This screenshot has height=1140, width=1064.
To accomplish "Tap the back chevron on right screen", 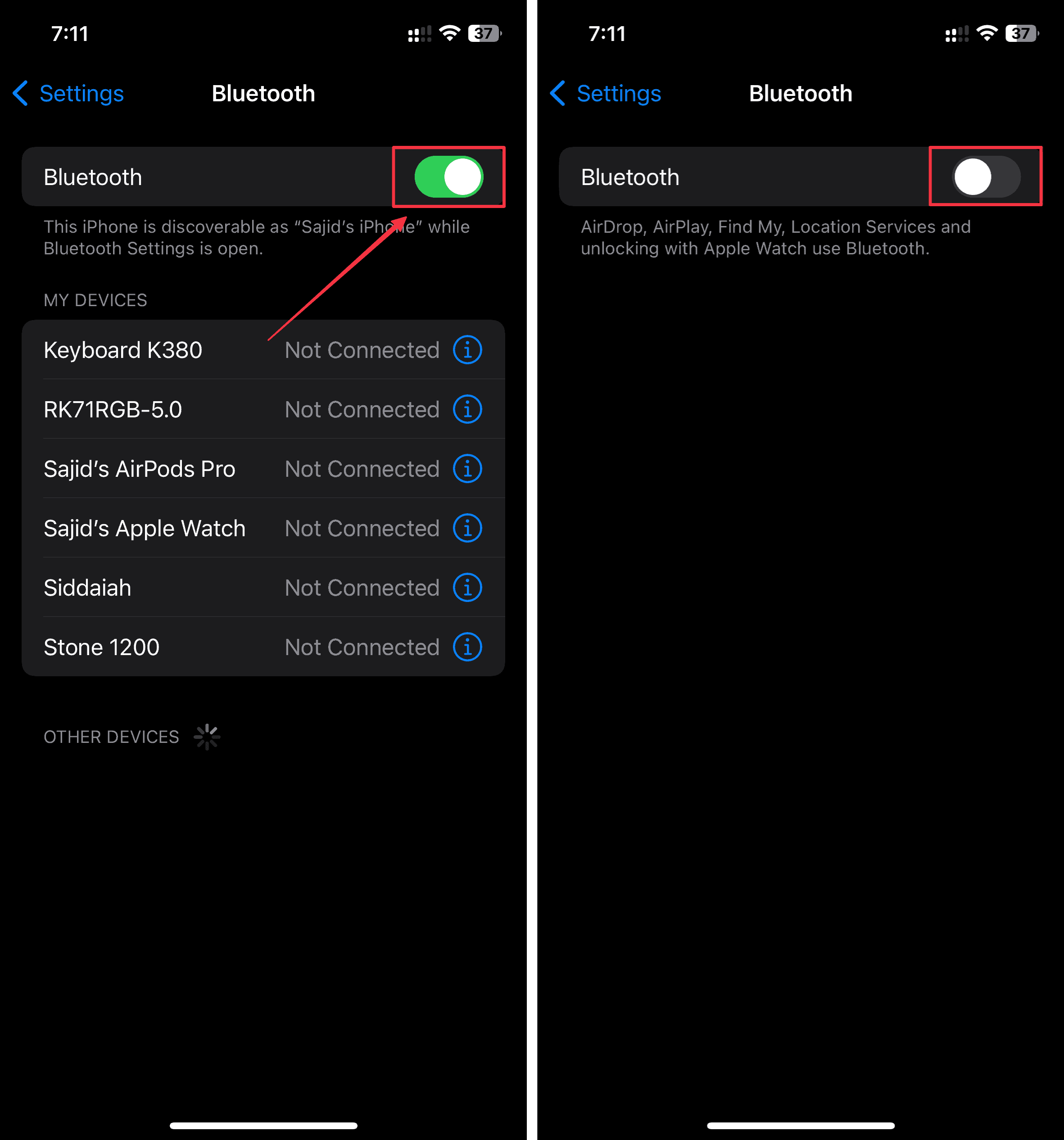I will [x=557, y=94].
